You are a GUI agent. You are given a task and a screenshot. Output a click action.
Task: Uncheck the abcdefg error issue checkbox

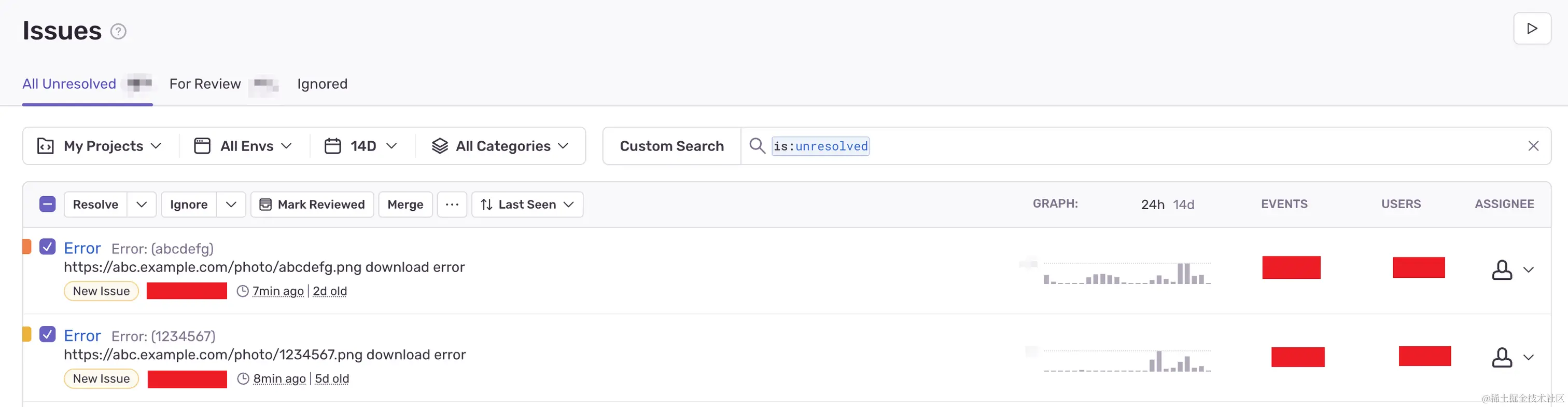[48, 247]
